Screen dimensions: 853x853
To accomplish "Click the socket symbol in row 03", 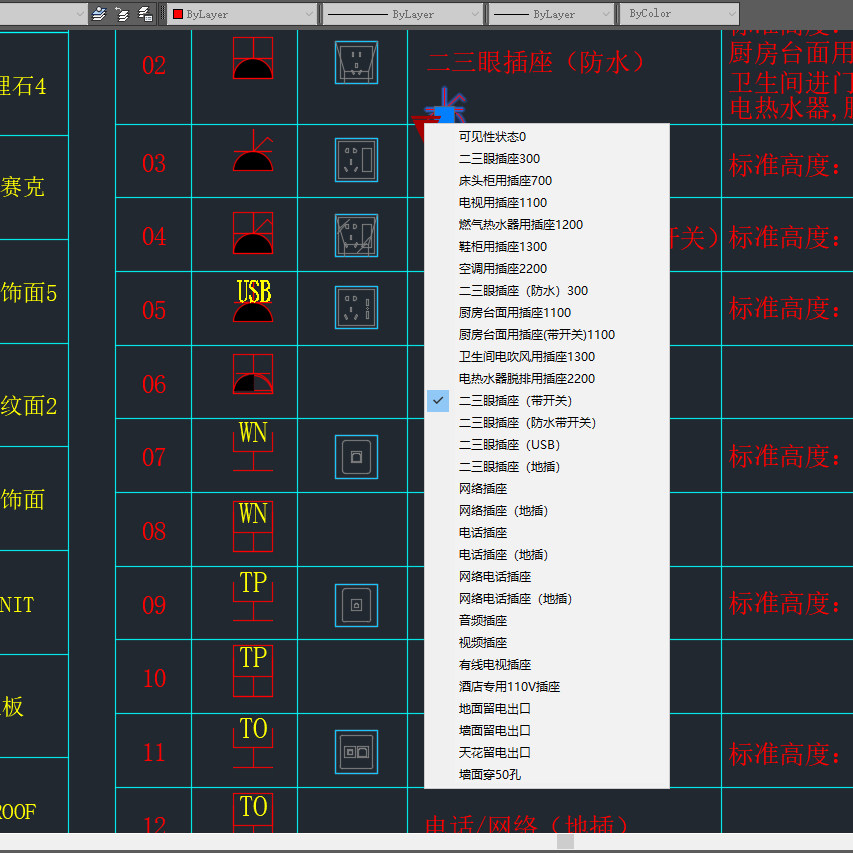I will click(253, 151).
